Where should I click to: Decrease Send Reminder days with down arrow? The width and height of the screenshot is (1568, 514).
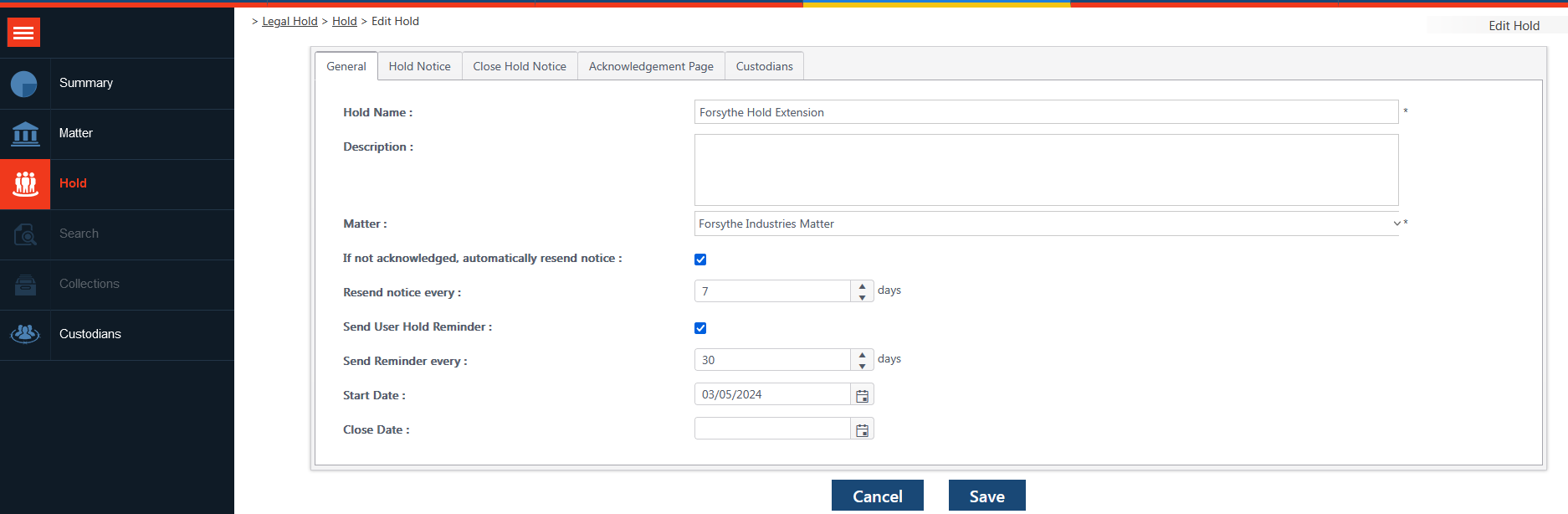(x=862, y=366)
